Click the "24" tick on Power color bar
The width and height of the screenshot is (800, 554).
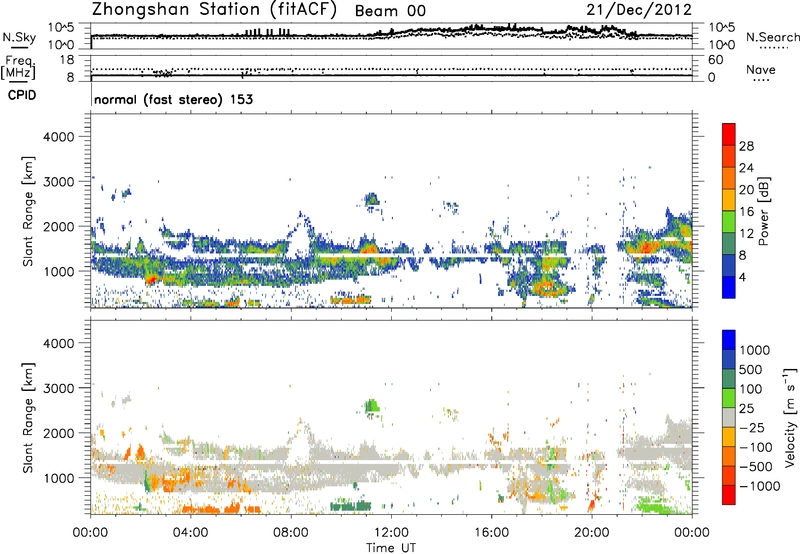[746, 168]
